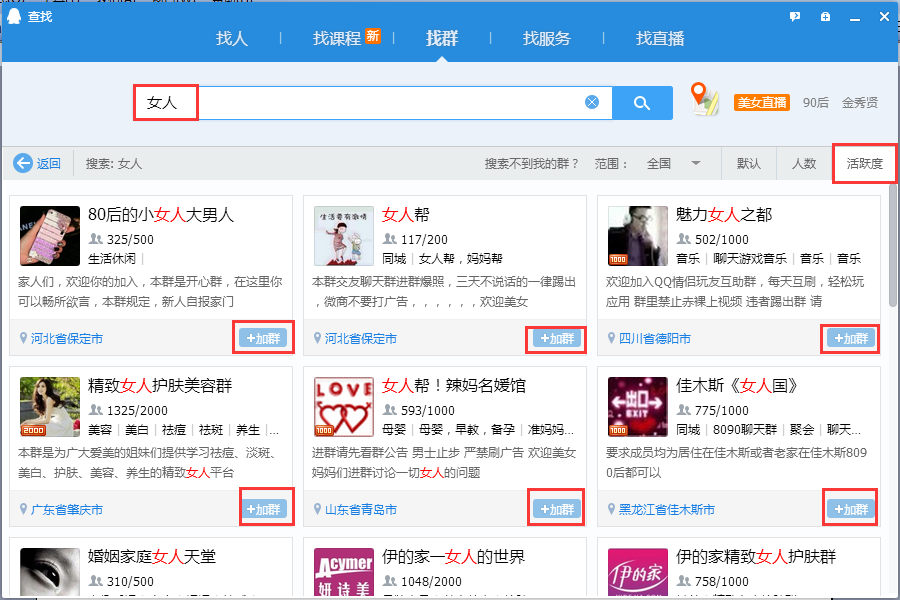Click the magnifier search button
The height and width of the screenshot is (600, 900).
(x=642, y=103)
